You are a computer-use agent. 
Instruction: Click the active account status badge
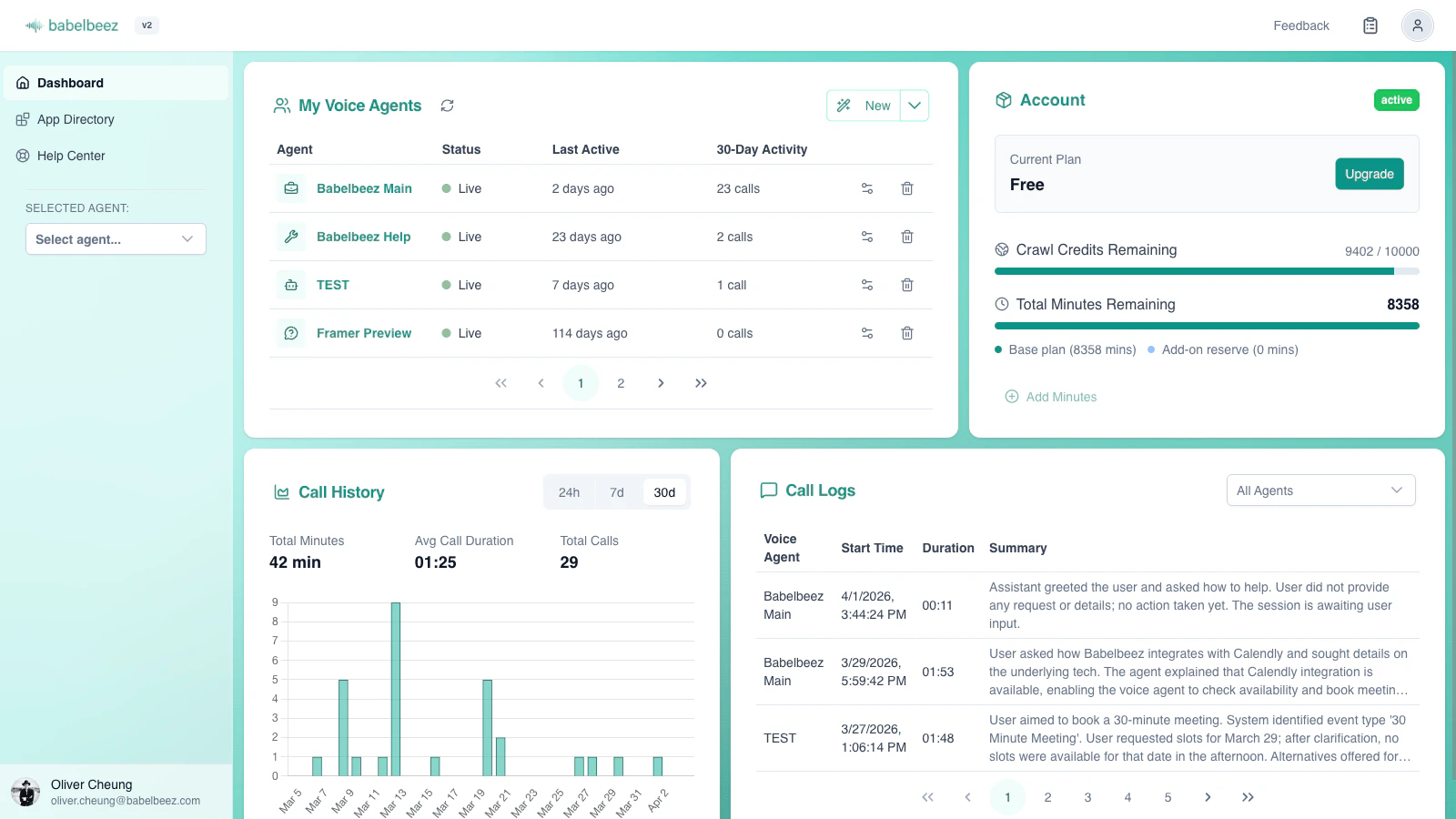1396,100
